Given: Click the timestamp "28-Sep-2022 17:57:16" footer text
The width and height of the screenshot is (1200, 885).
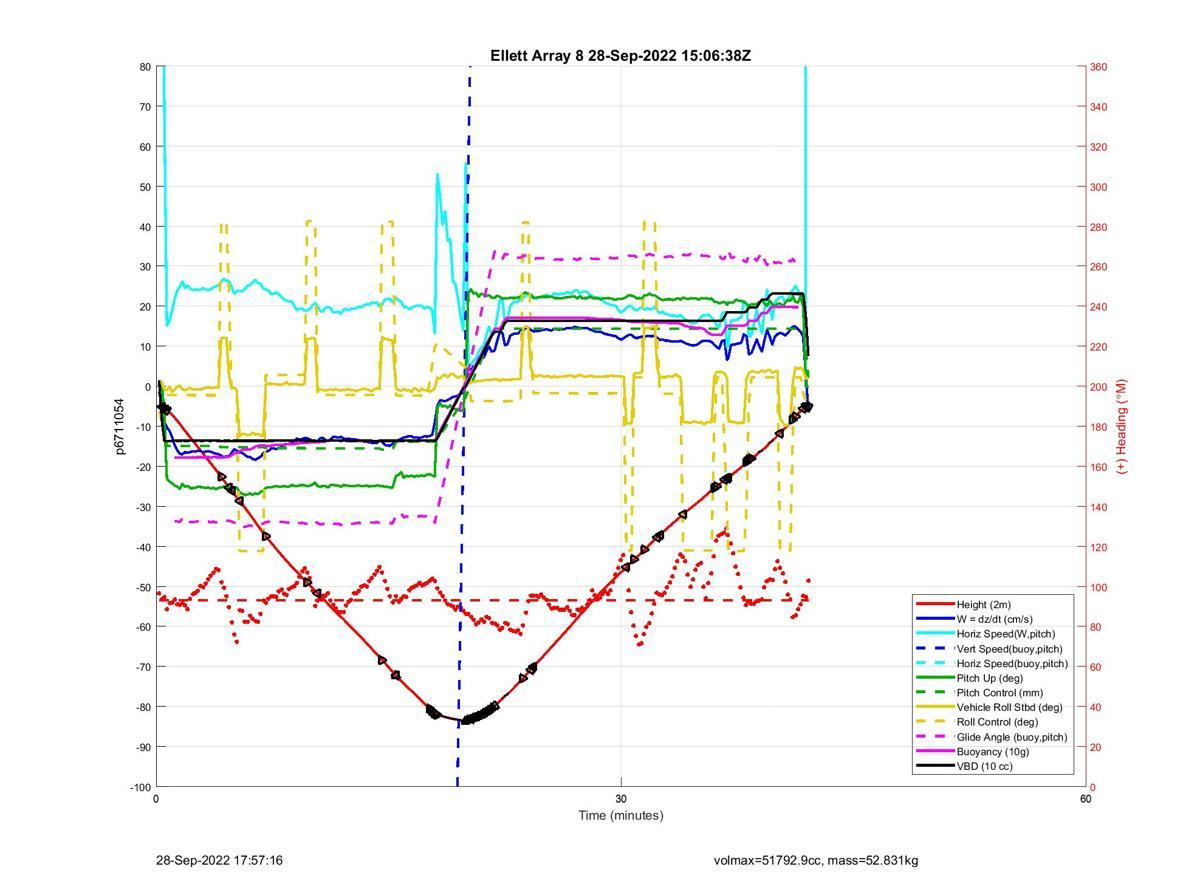Looking at the screenshot, I should (x=219, y=860).
